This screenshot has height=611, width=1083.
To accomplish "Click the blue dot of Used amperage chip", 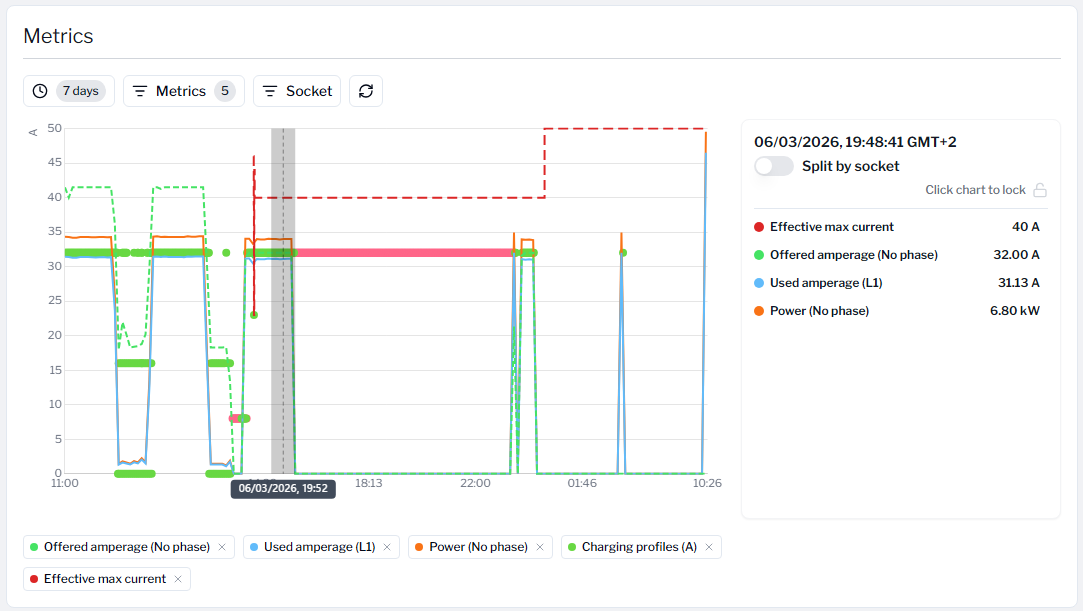I will pos(254,547).
